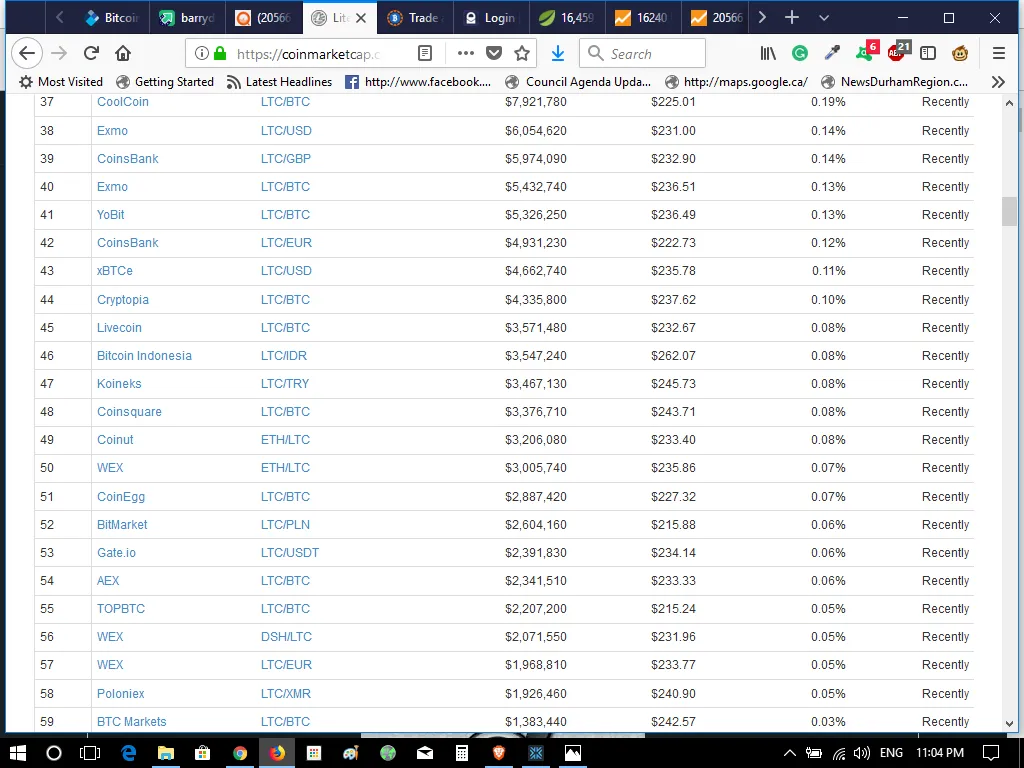Go back to the previous page
Screen dimensions: 1024x768
click(x=27, y=54)
